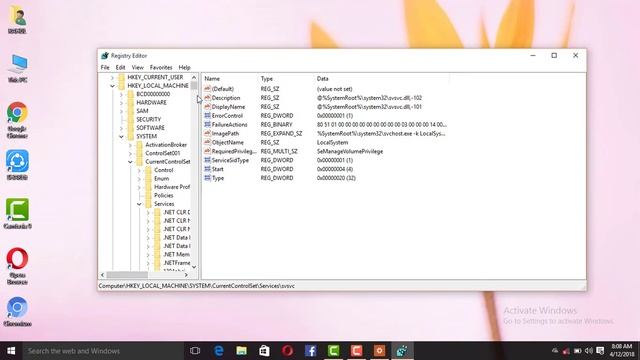Open the Opera Browser desktop shortcut
The width and height of the screenshot is (640, 360).
(x=17, y=265)
